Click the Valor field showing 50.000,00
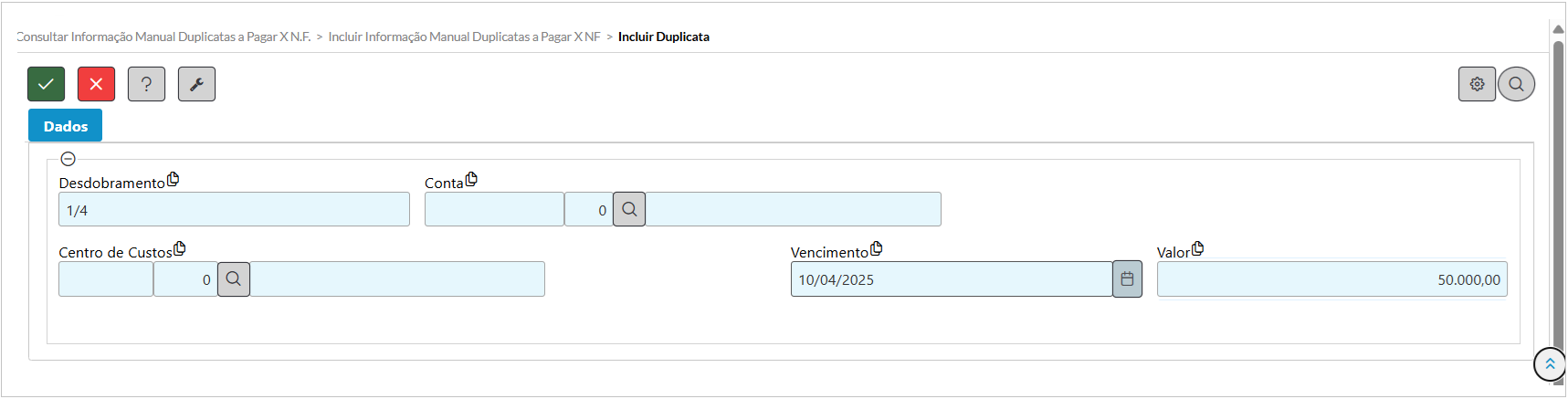1568x399 pixels. tap(1331, 279)
